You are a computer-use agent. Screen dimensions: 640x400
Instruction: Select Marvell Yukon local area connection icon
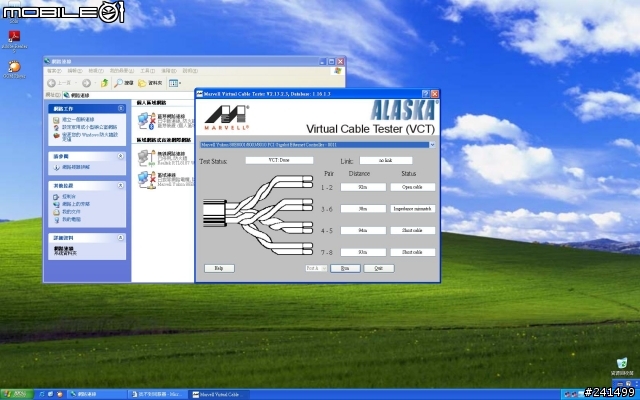point(146,180)
